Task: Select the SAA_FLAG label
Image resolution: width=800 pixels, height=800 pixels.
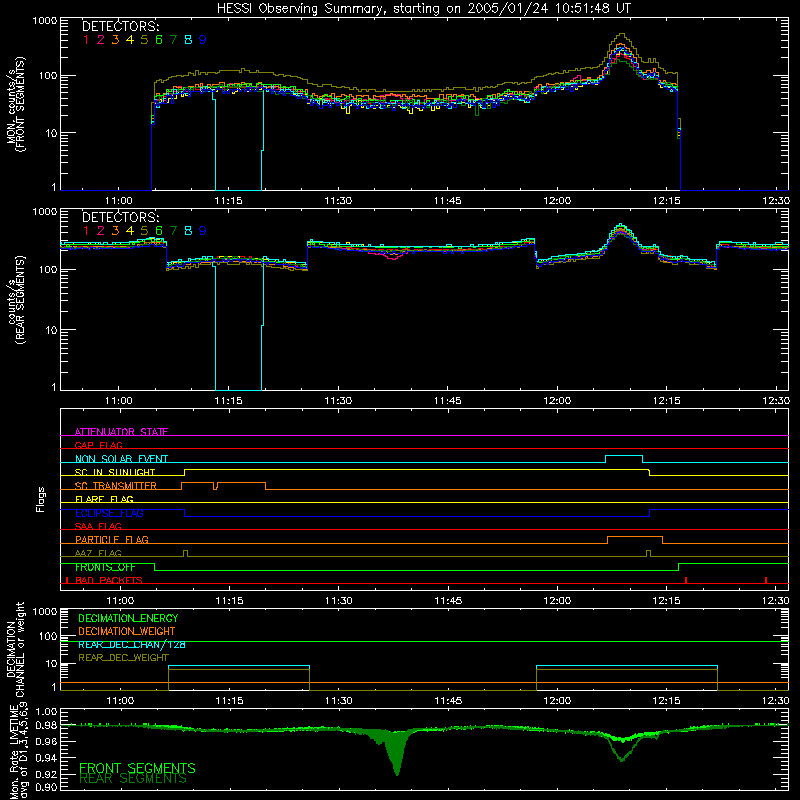Action: point(98,526)
